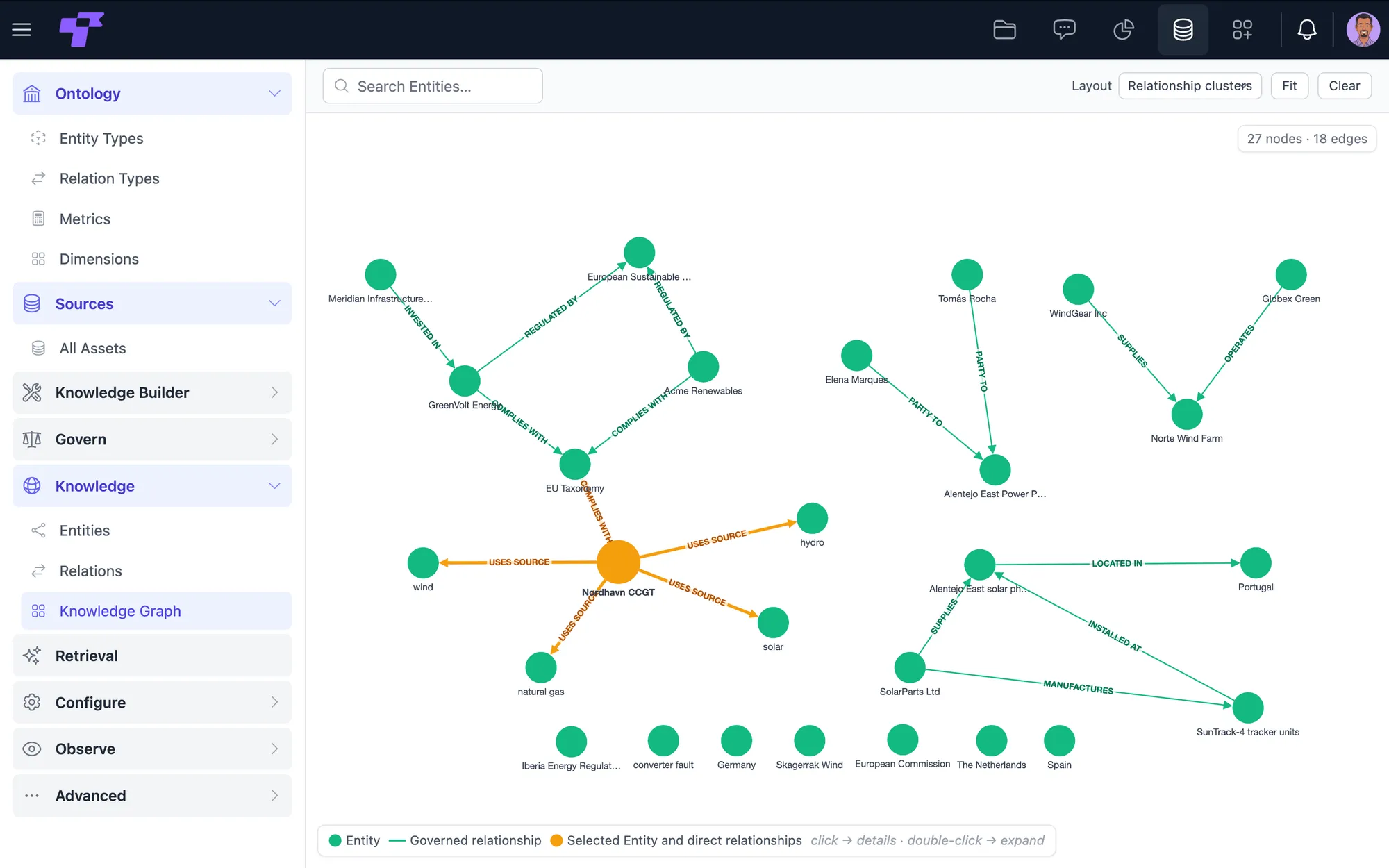
Task: Collapse the Knowledge section chevron
Action: [274, 485]
